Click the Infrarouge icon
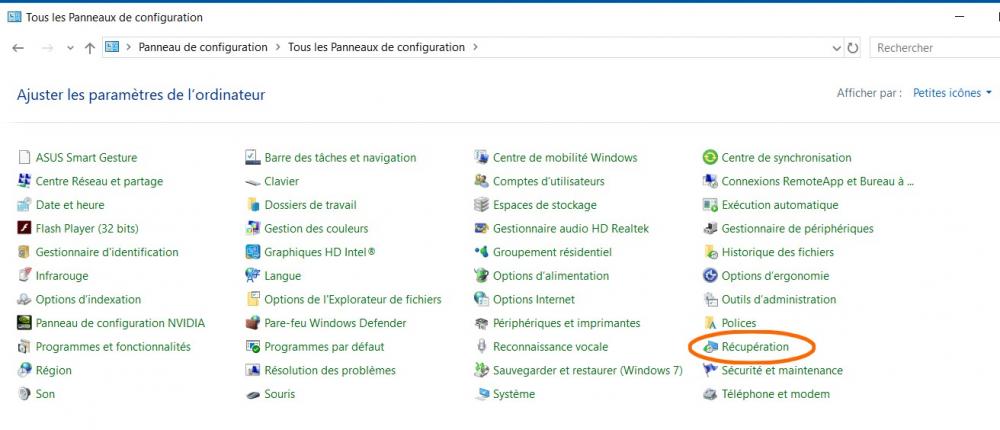Image resolution: width=1000 pixels, height=430 pixels. 24,276
